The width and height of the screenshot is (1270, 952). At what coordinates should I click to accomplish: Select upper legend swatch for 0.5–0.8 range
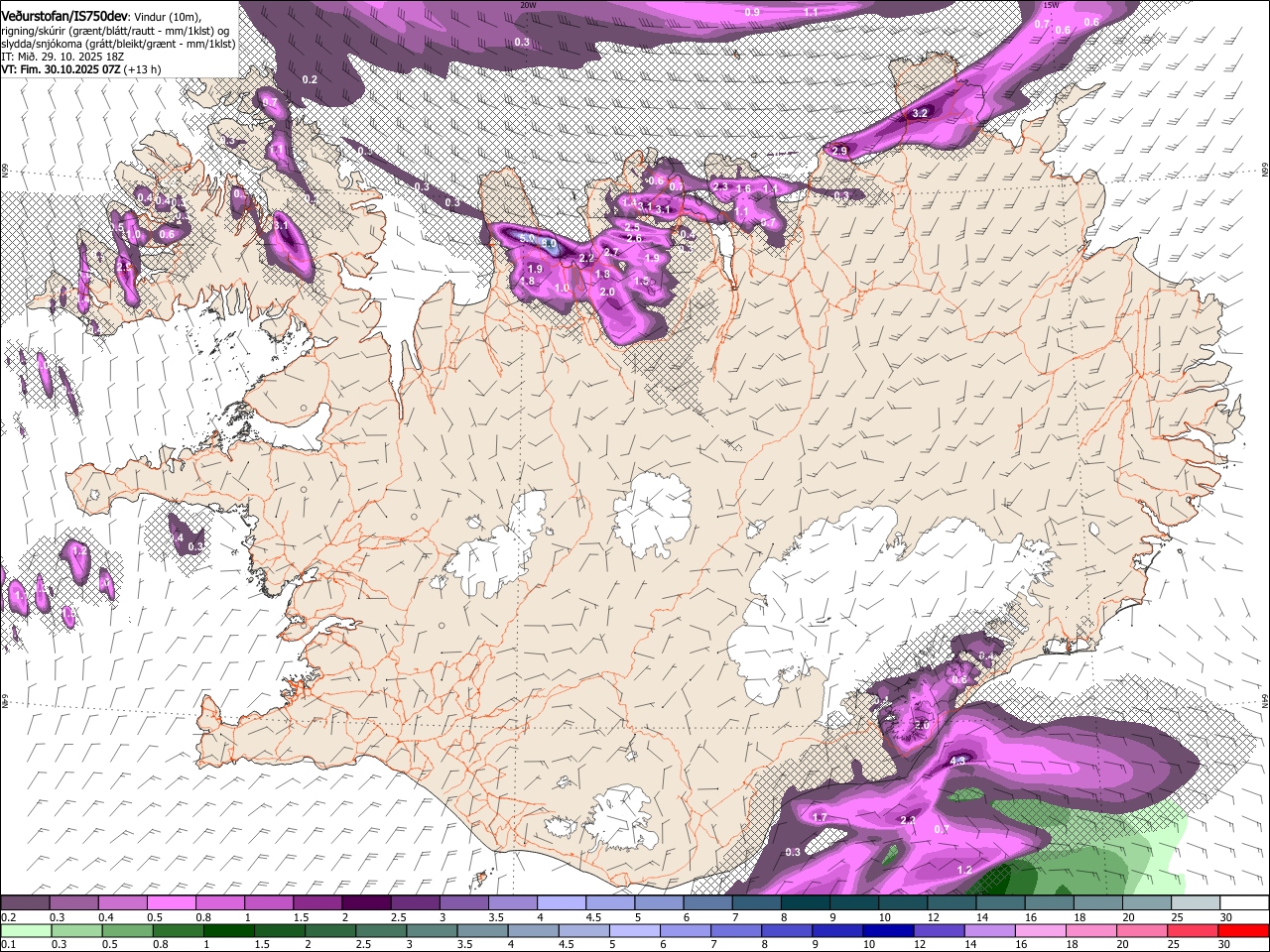172,903
